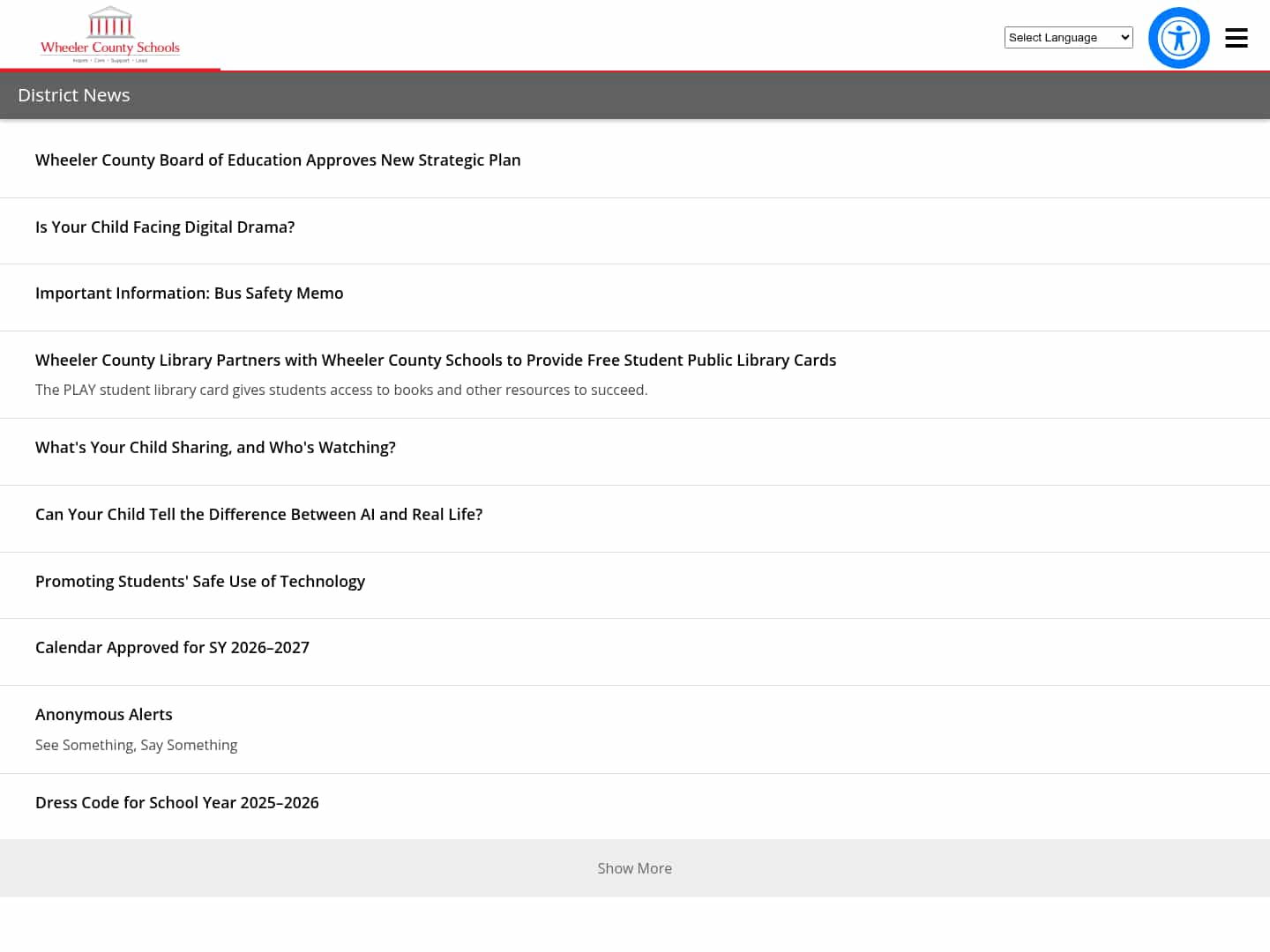Open the Bus Safety Memo article

(x=190, y=294)
